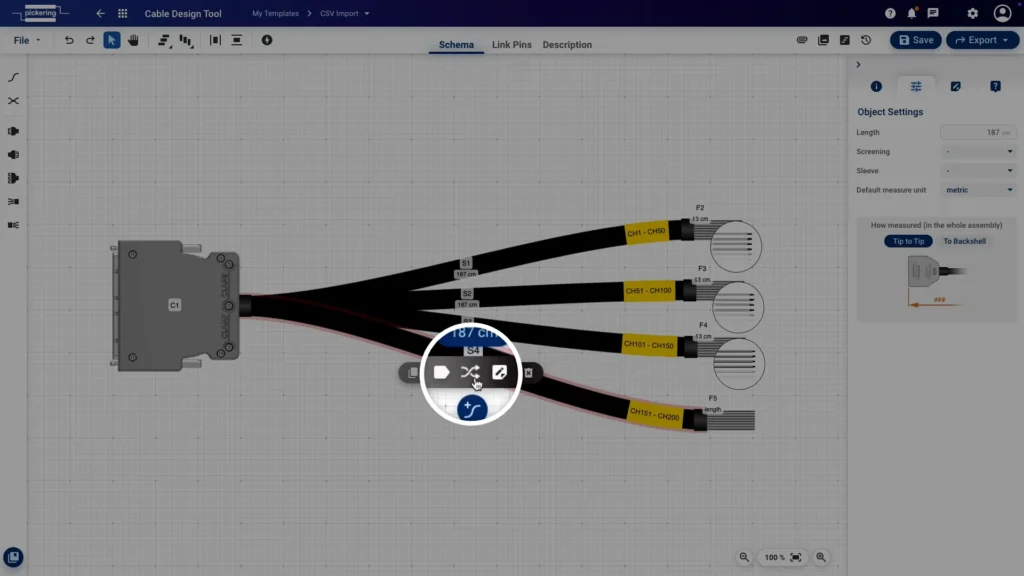Screen dimensions: 1024x576
Task: Open the user account avatar
Action: click(1002, 13)
